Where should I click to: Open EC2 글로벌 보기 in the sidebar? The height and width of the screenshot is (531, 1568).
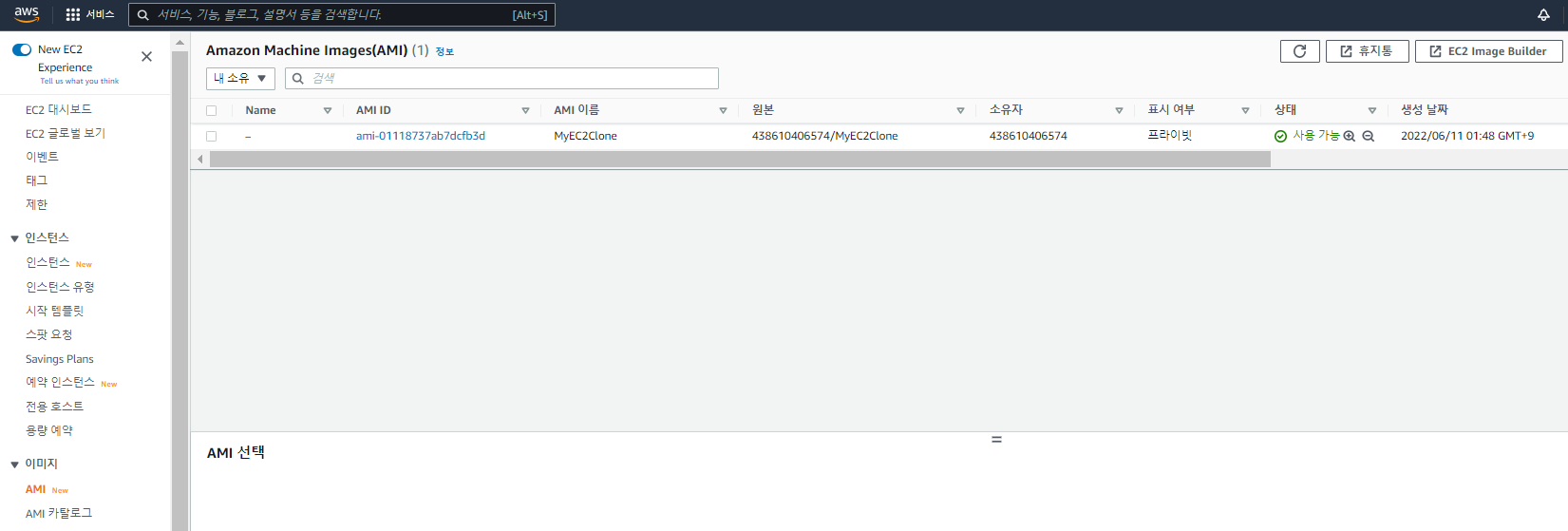coord(66,133)
